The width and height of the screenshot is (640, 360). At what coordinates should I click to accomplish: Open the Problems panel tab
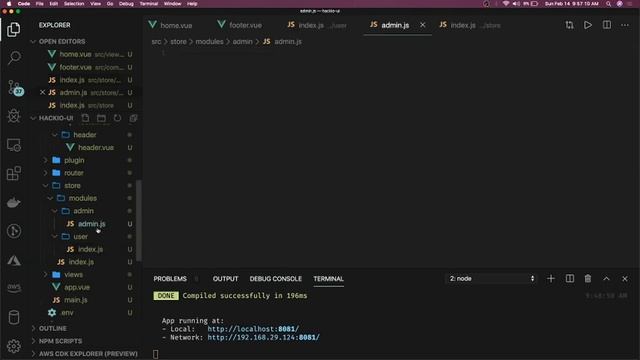[170, 279]
